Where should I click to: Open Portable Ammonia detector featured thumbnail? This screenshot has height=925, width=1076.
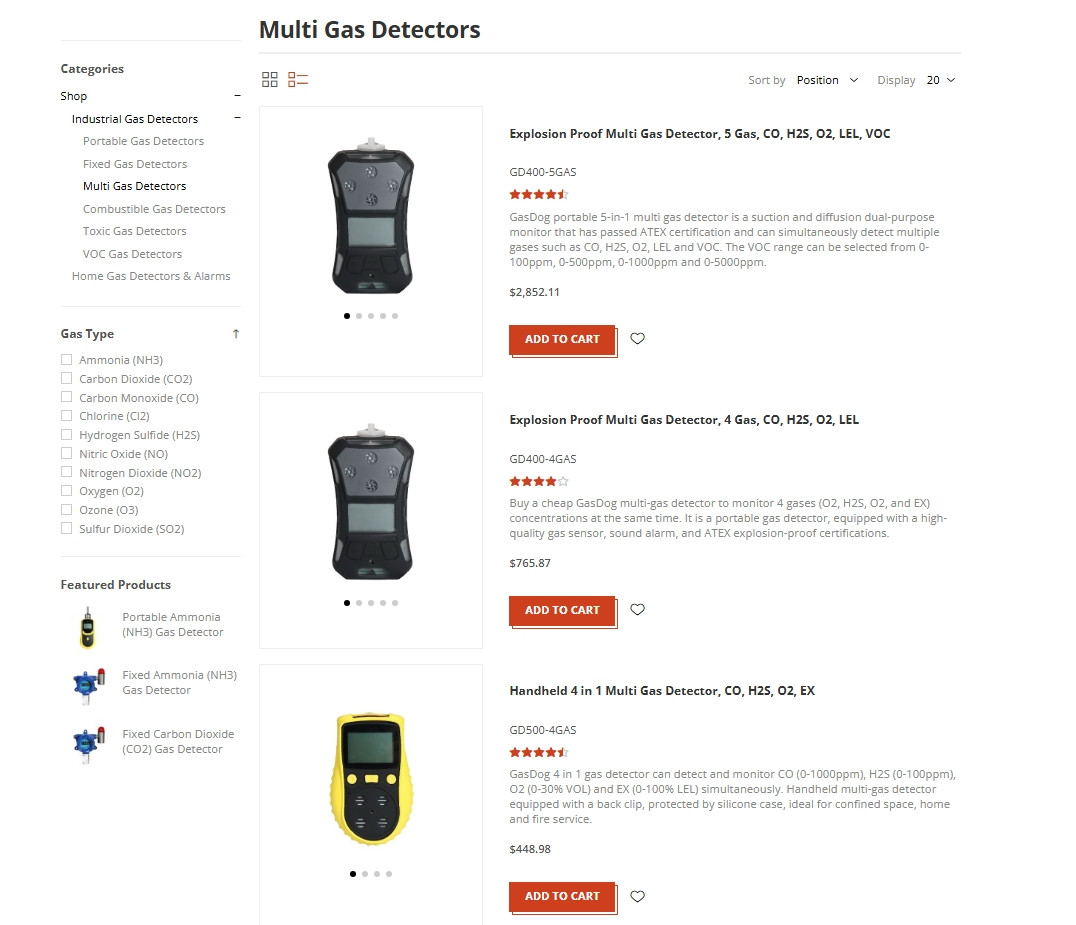pyautogui.click(x=87, y=627)
